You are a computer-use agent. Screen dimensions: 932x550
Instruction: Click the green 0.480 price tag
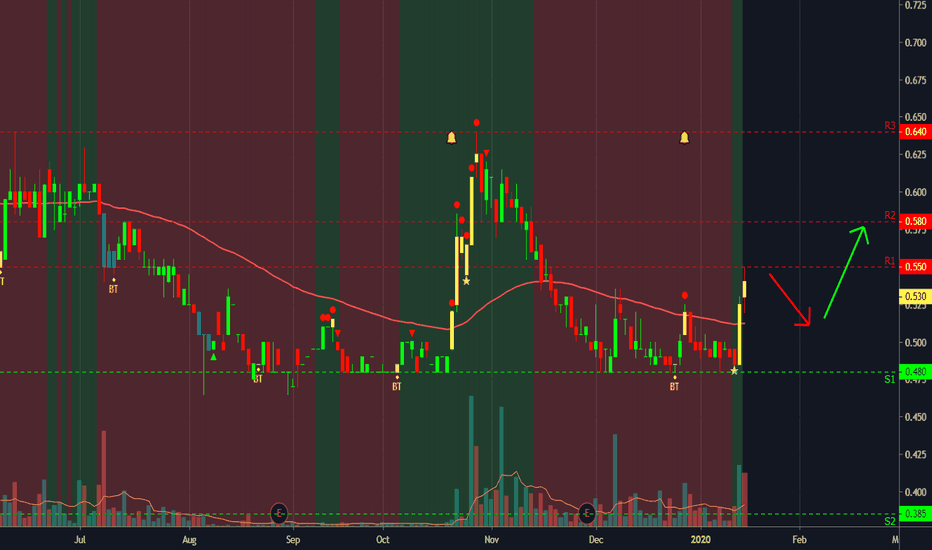point(915,372)
